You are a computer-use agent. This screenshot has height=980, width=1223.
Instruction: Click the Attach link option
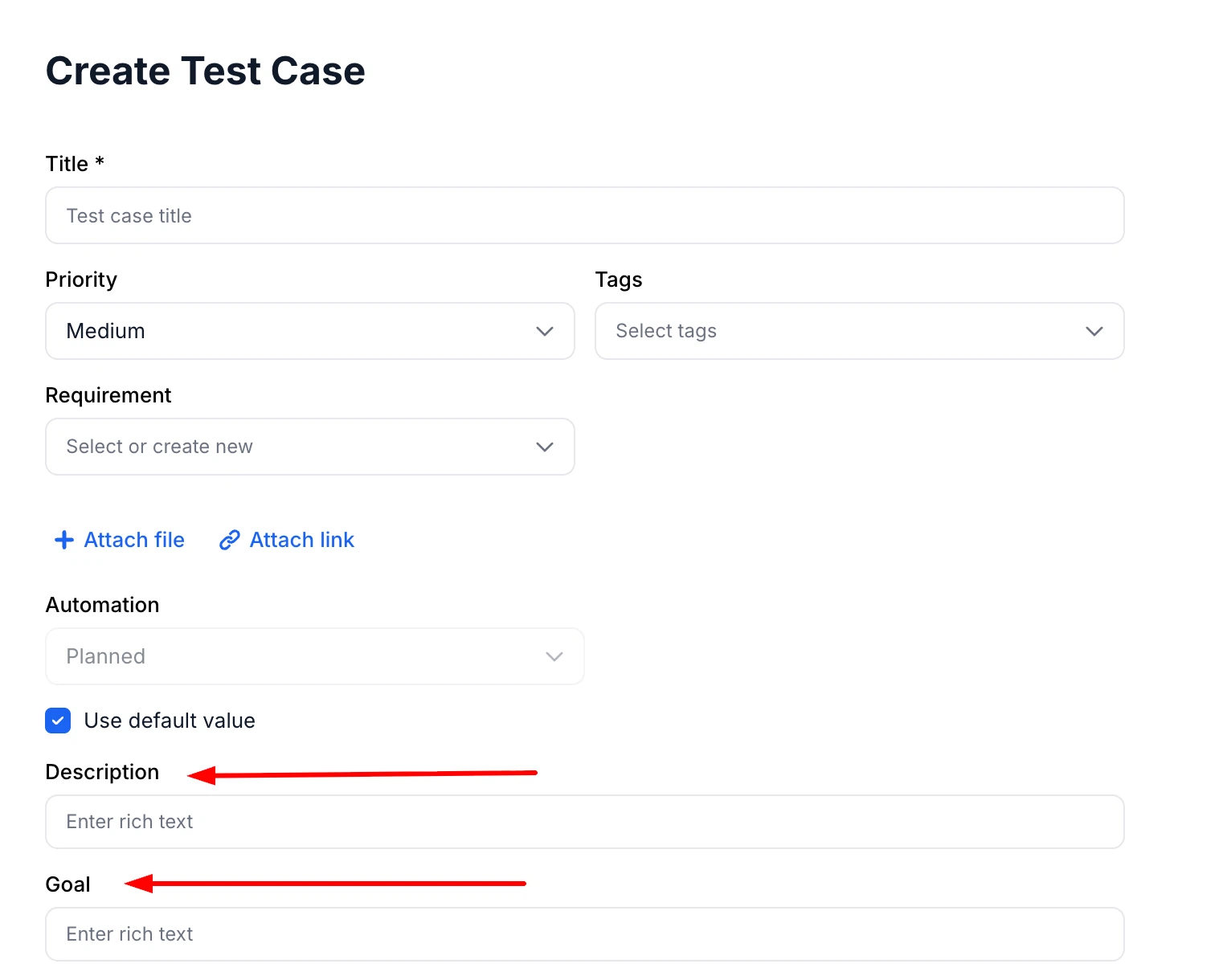(x=301, y=540)
